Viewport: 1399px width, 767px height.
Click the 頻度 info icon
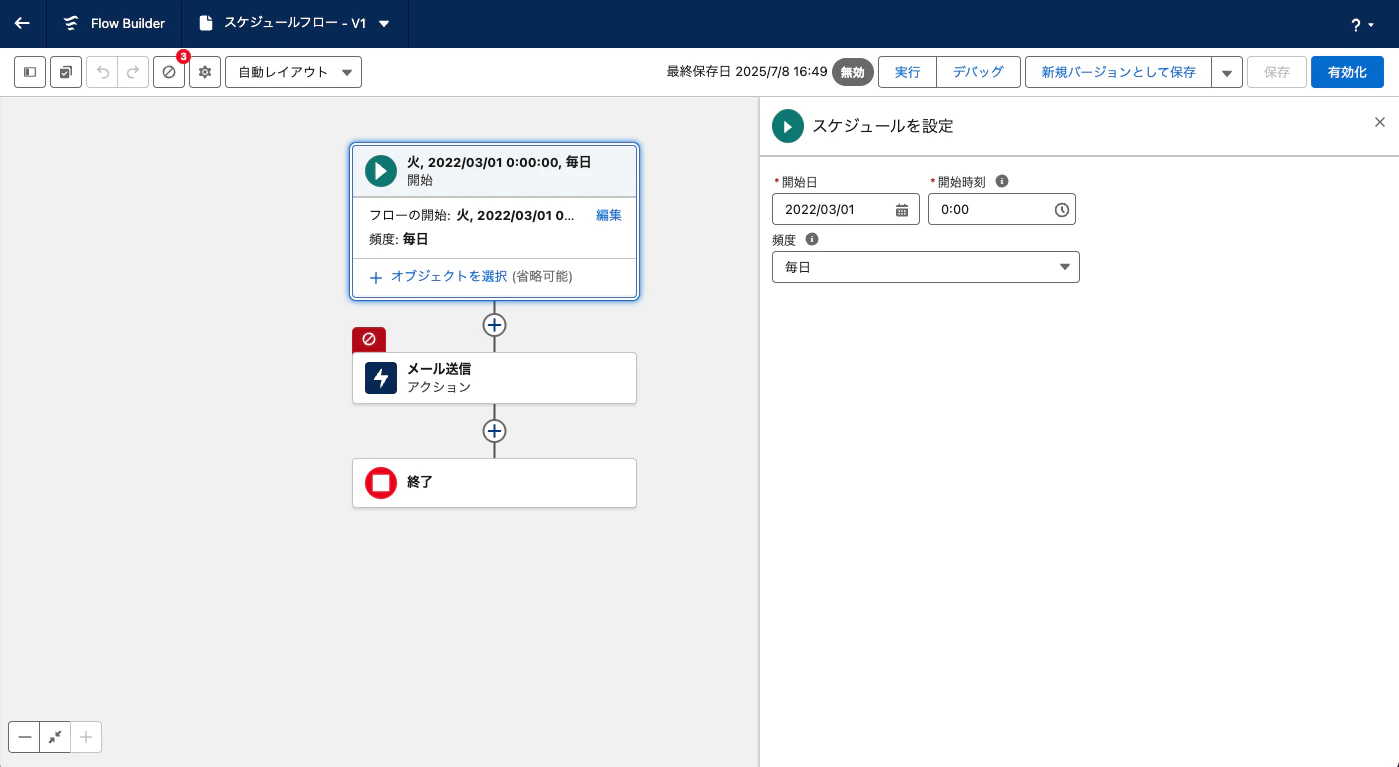[811, 239]
